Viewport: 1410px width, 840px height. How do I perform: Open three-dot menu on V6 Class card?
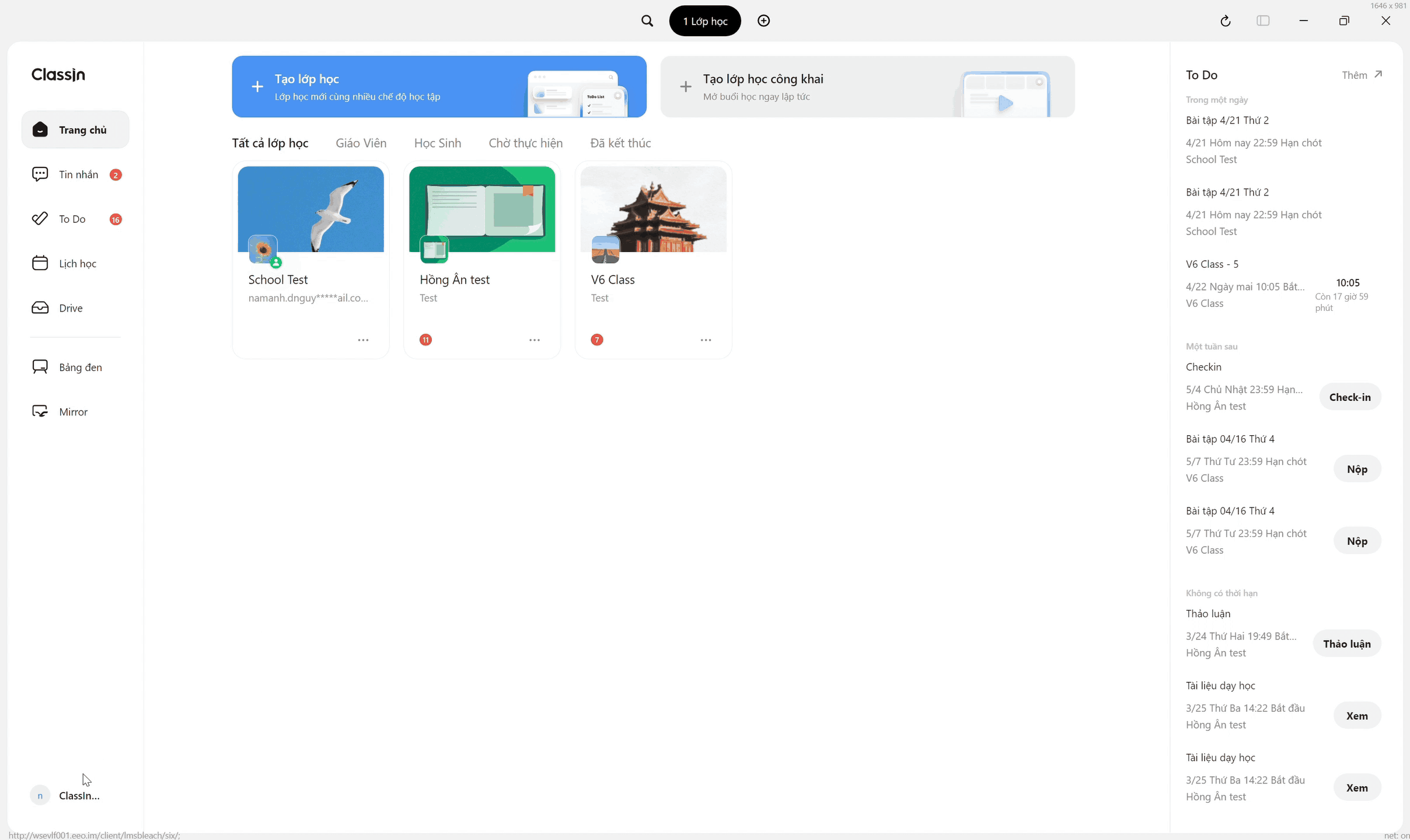706,340
